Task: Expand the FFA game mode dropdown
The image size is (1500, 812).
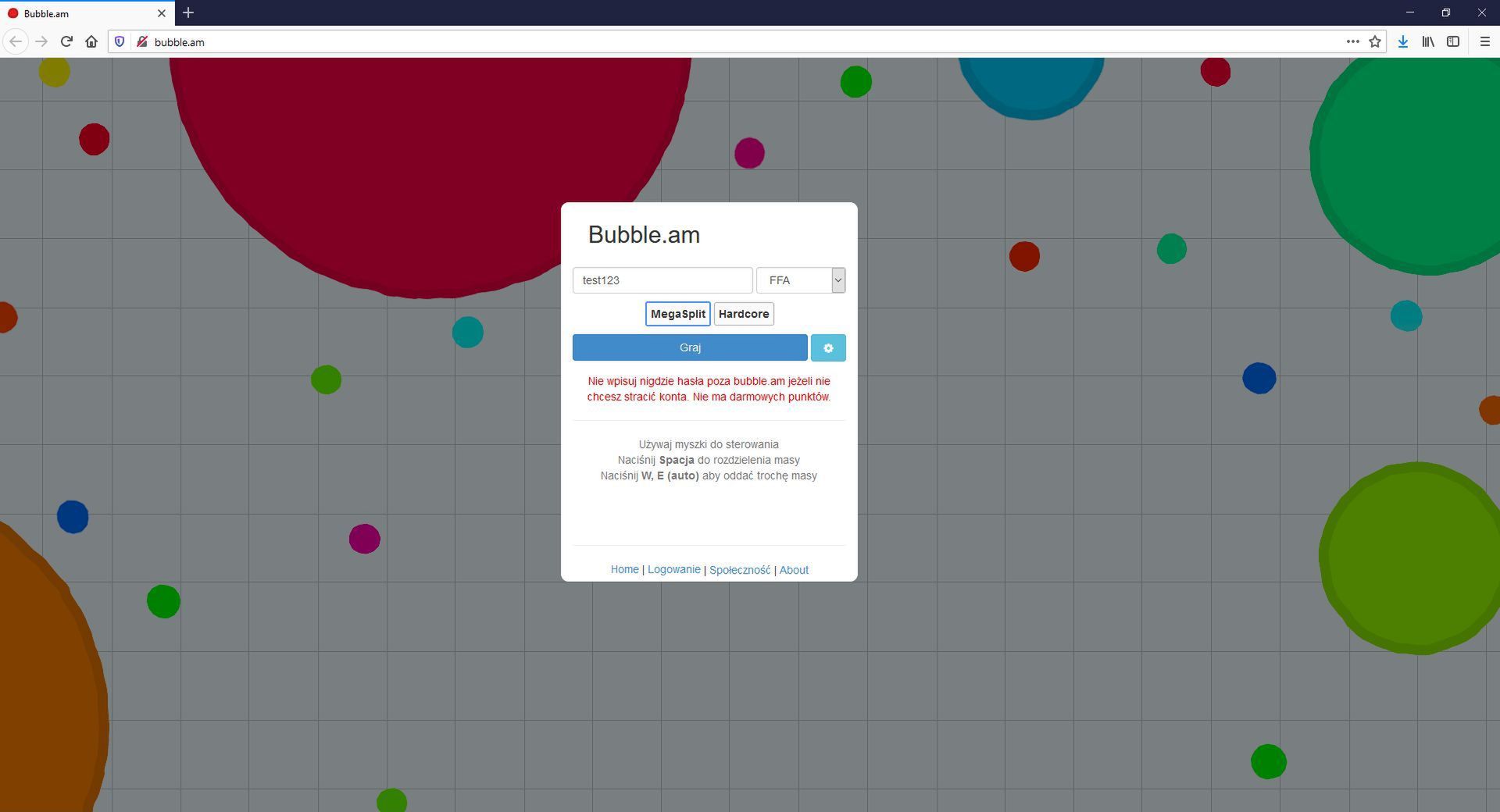Action: [x=801, y=280]
